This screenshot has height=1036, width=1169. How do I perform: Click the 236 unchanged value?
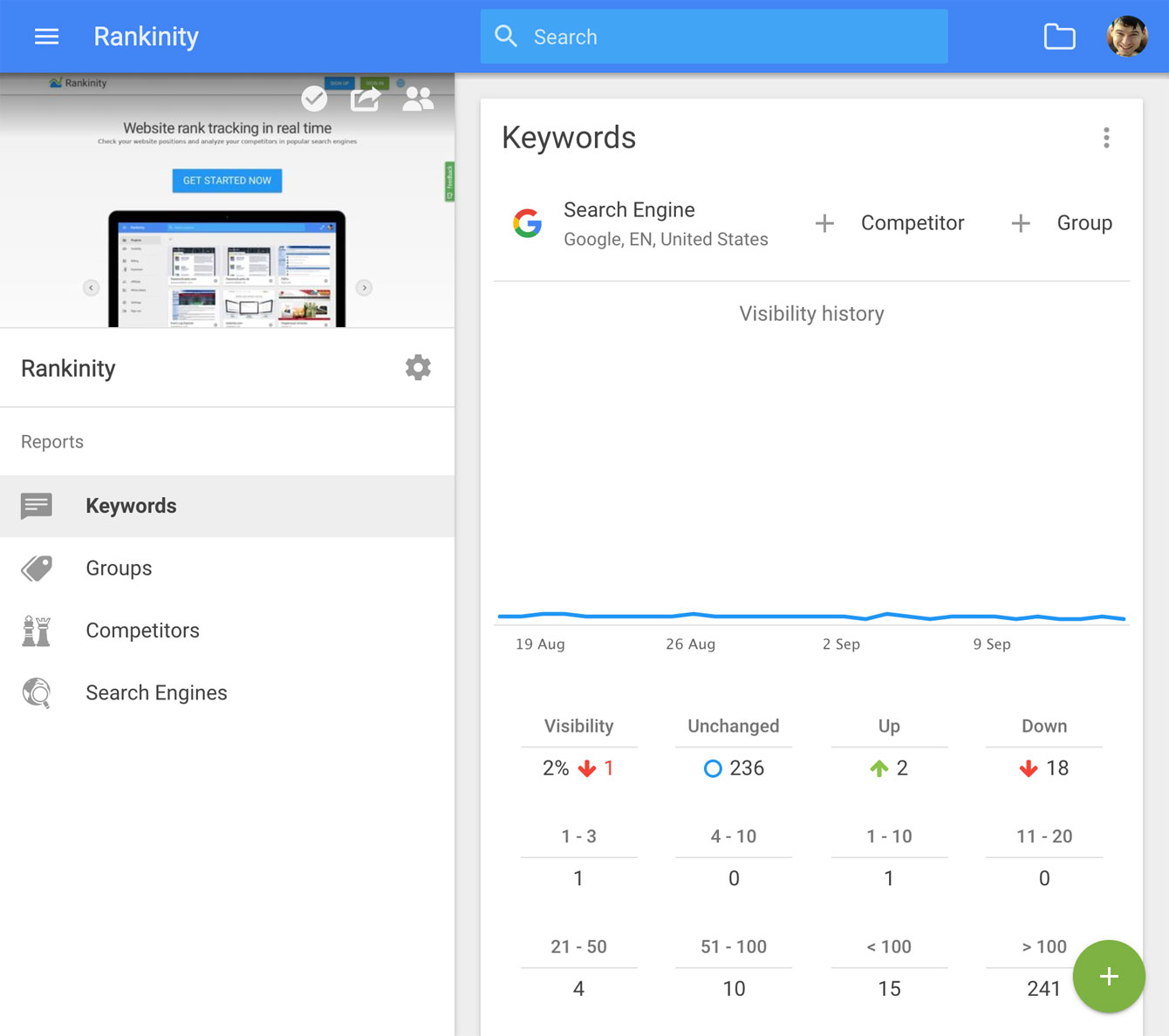pos(747,768)
